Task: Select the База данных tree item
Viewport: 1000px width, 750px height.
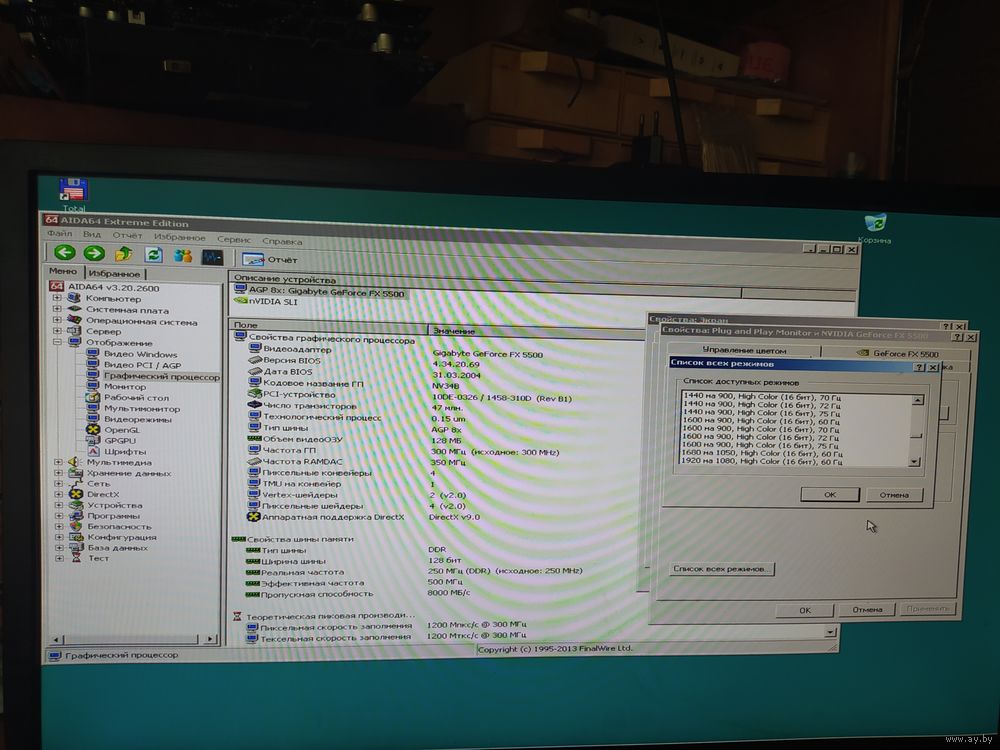Action: pos(117,548)
